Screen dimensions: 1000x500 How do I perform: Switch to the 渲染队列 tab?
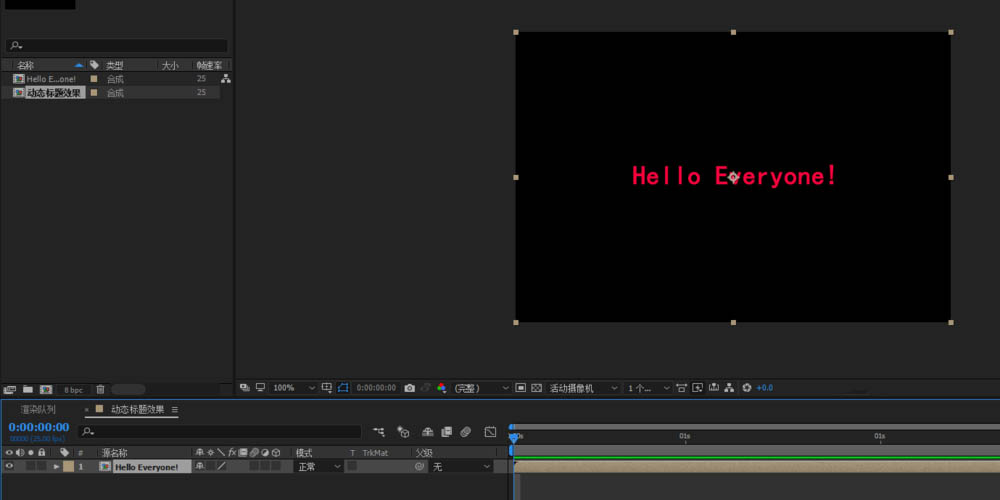(x=39, y=410)
